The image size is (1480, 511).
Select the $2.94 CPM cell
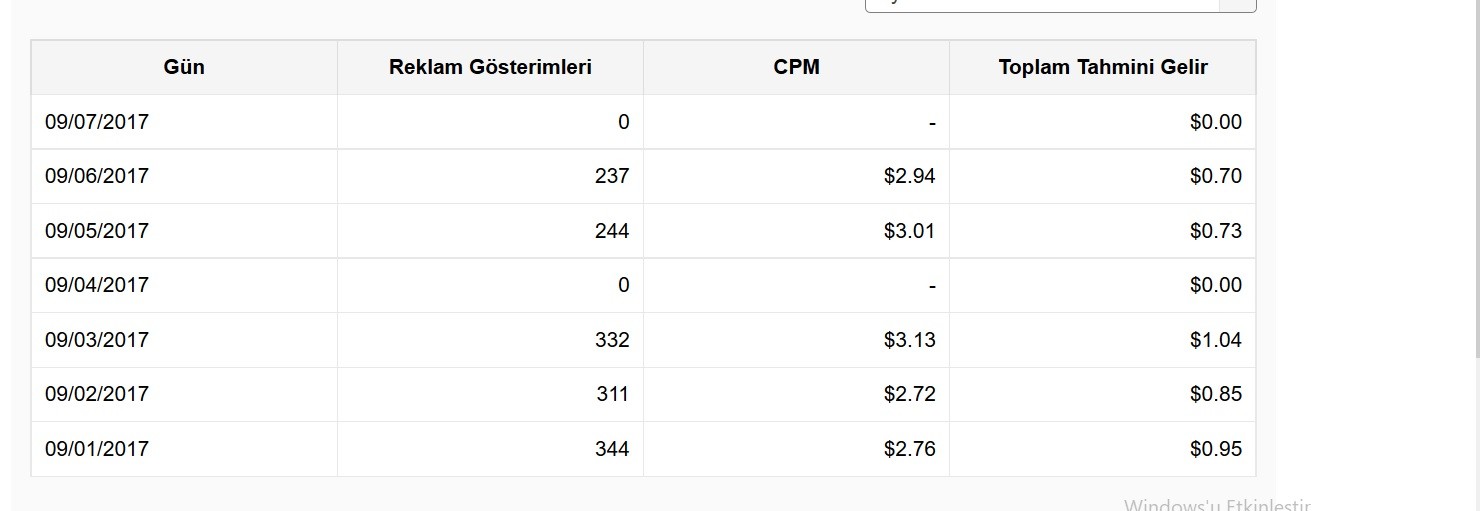click(796, 176)
